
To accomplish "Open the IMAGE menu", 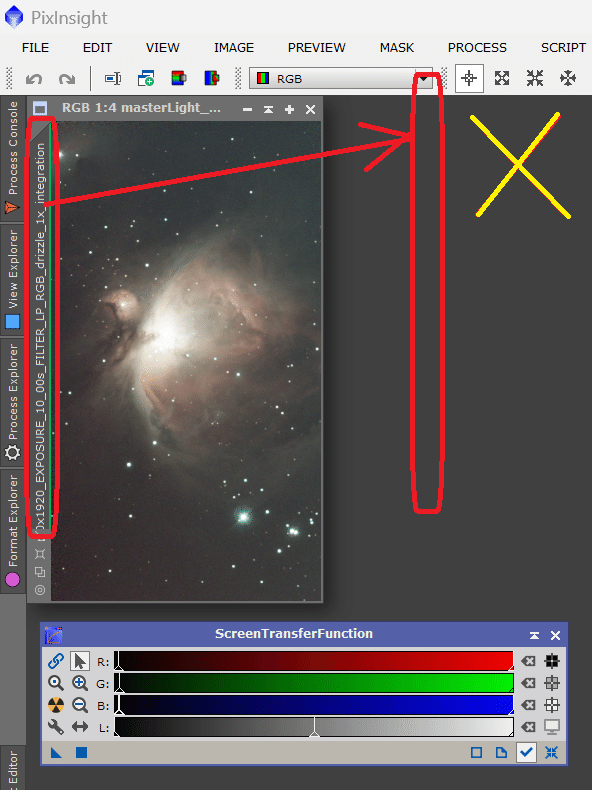I will click(x=234, y=48).
